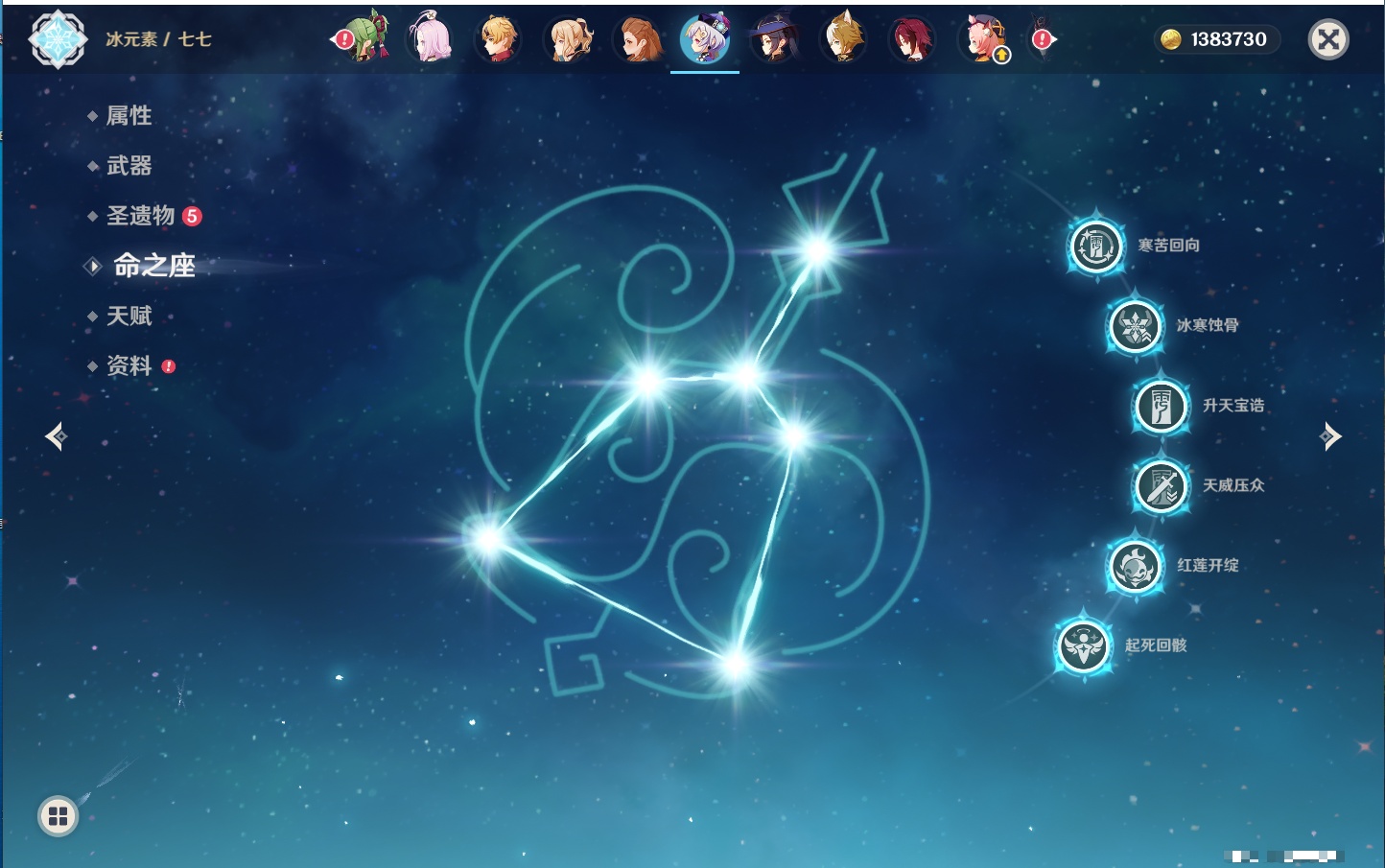Viewport: 1385px width, 868px height.
Task: Click the Mora coin icon
Action: point(1170,39)
